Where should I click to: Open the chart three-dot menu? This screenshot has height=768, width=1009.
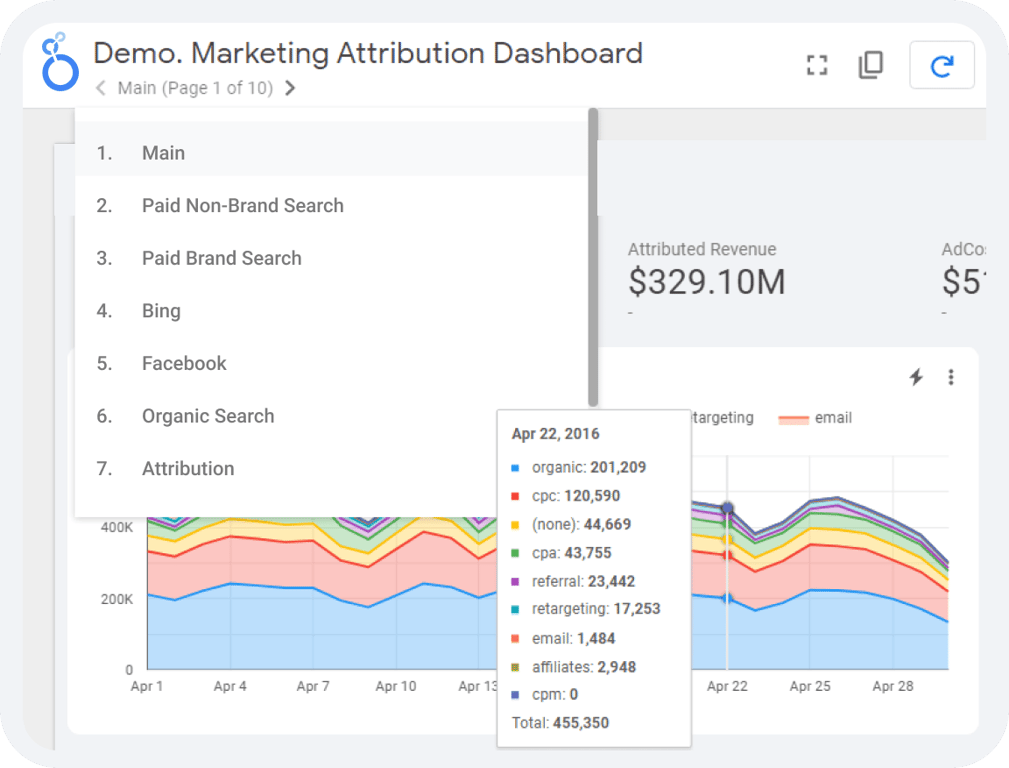tap(950, 377)
